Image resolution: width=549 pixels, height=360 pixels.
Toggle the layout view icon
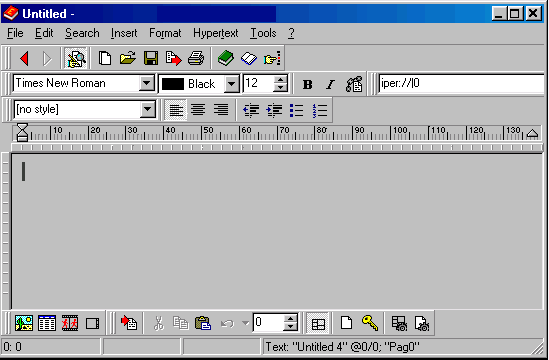[318, 323]
